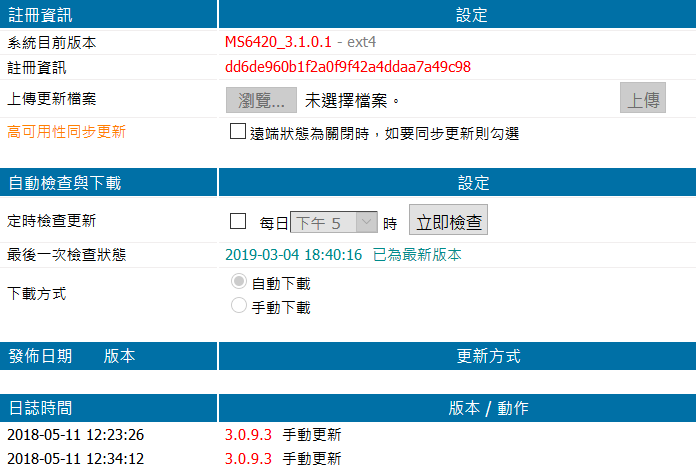Enable the 高可用性同步更新 sync checkbox
Viewport: 696px width, 471px height.
click(x=237, y=131)
